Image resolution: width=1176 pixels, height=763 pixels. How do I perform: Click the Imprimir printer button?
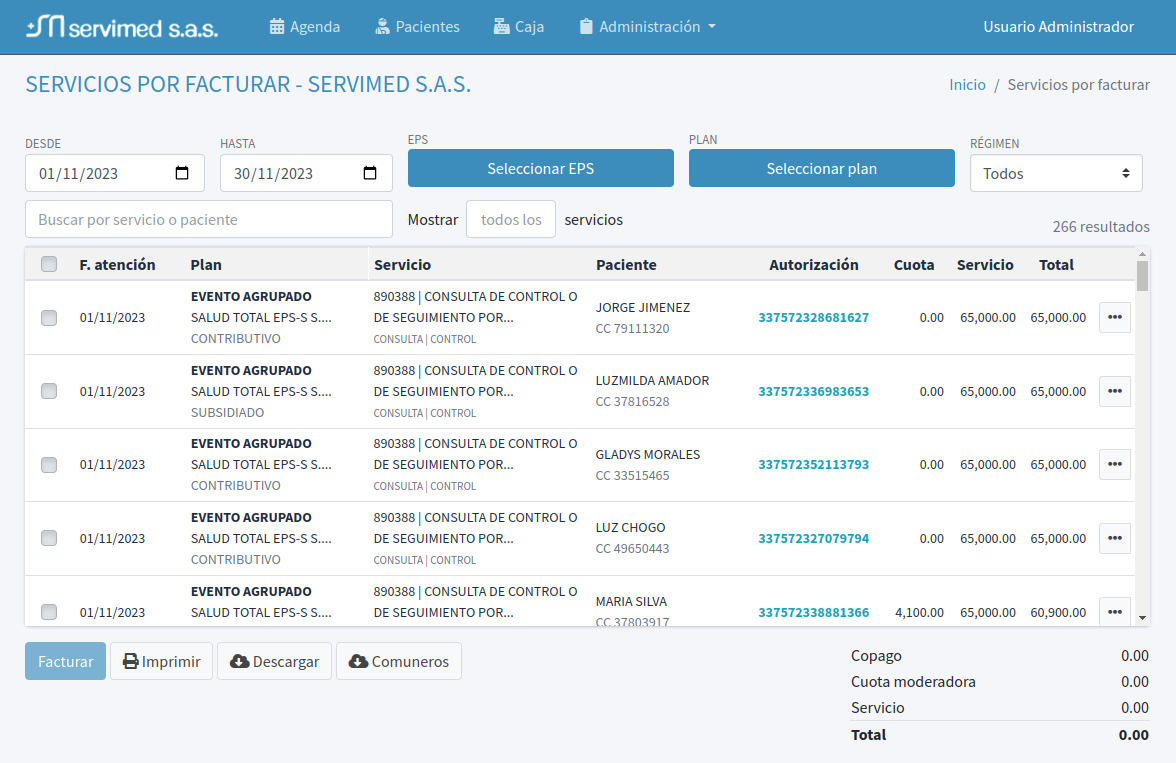pyautogui.click(x=161, y=661)
